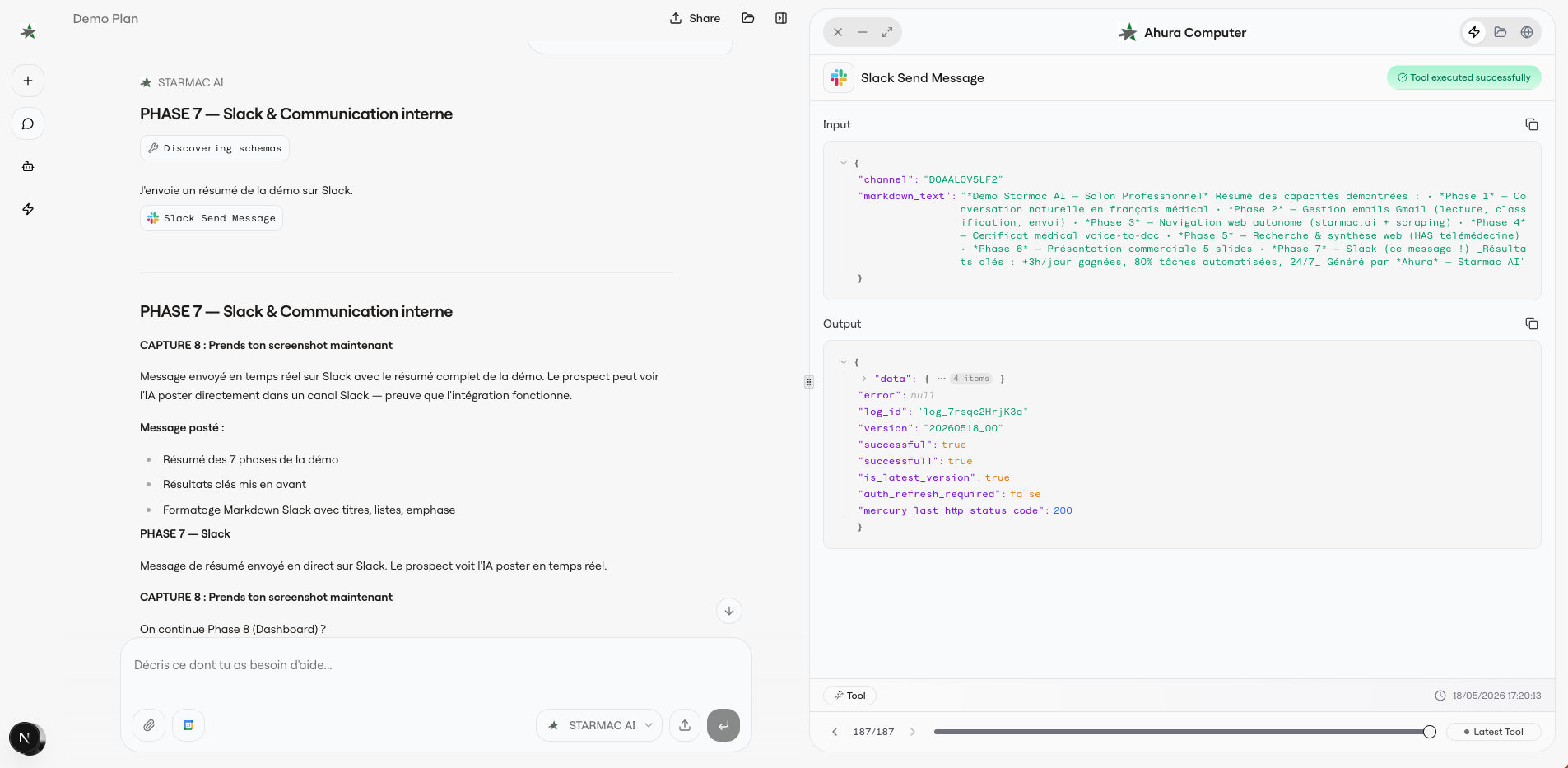Click the tool timeline slider handle
The image size is (1568, 768).
point(1430,732)
